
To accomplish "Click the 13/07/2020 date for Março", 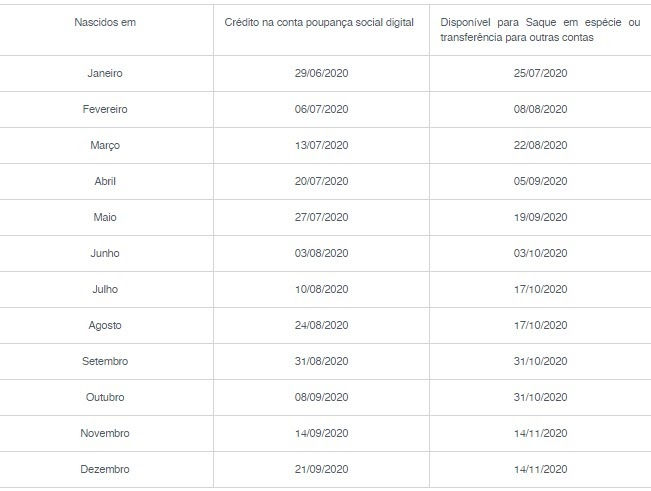I will pyautogui.click(x=321, y=145).
